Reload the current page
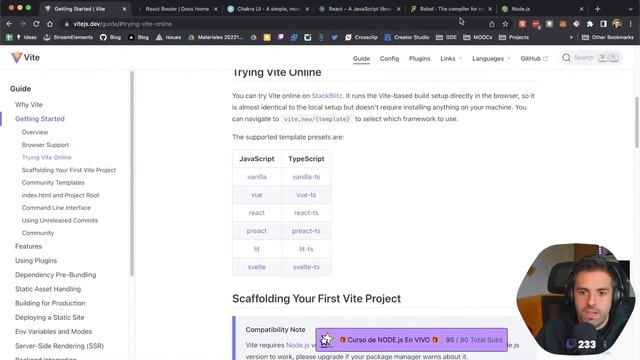Viewport: 640px width, 360px height. (x=36, y=24)
